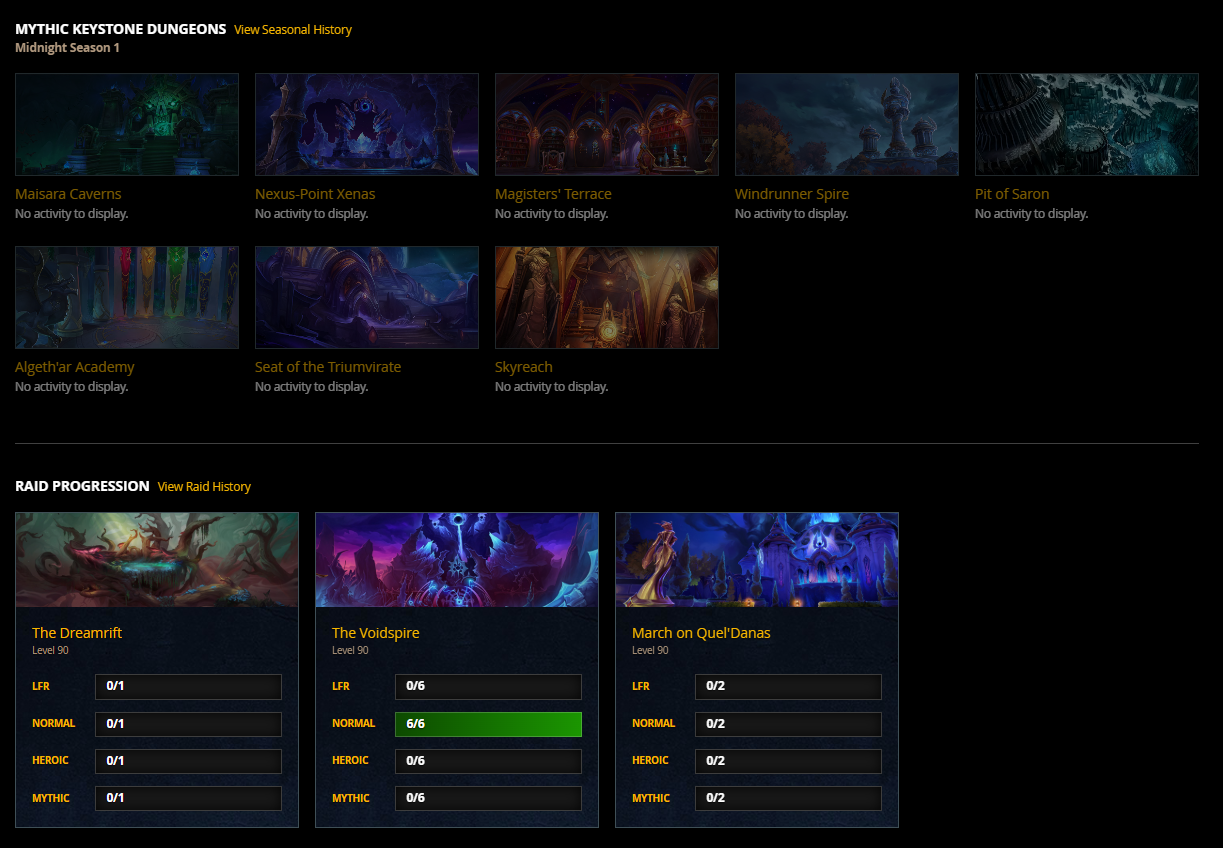Image resolution: width=1223 pixels, height=848 pixels.
Task: Click the Raid Progression heading
Action: click(82, 486)
